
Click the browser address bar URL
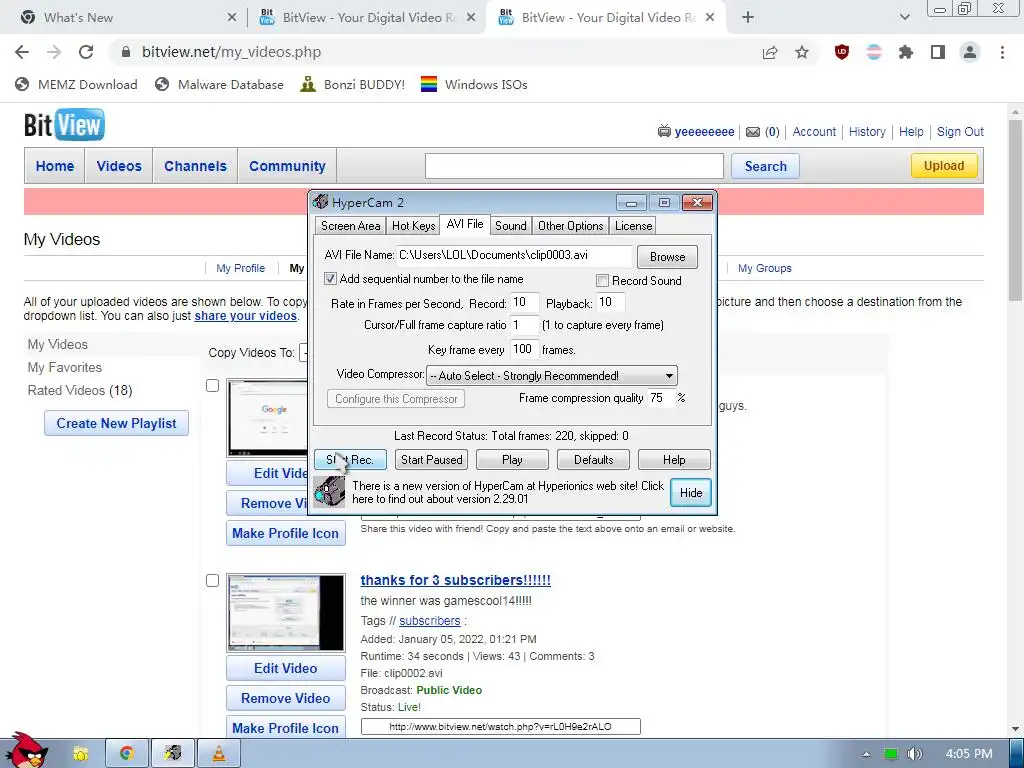pos(231,52)
